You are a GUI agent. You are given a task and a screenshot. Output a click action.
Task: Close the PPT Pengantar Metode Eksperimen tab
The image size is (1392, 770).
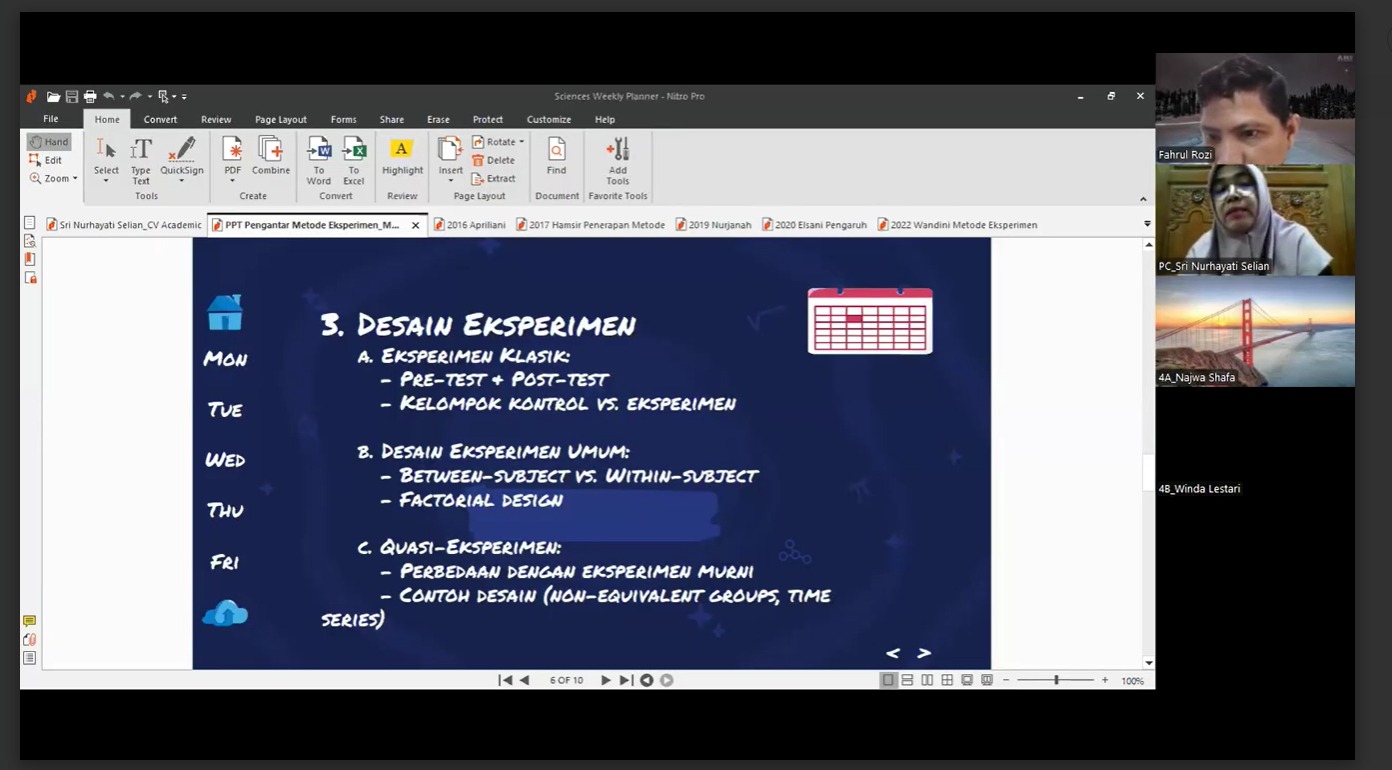[x=416, y=225]
